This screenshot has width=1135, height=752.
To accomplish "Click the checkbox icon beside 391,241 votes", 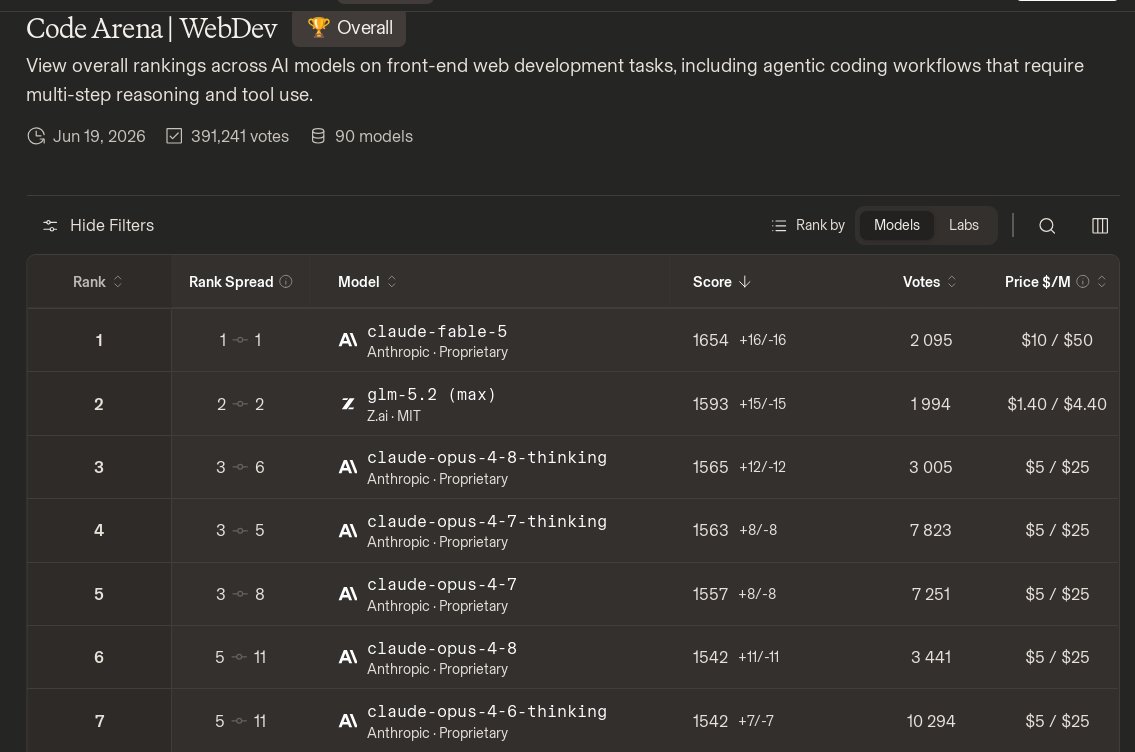I will click(x=174, y=136).
